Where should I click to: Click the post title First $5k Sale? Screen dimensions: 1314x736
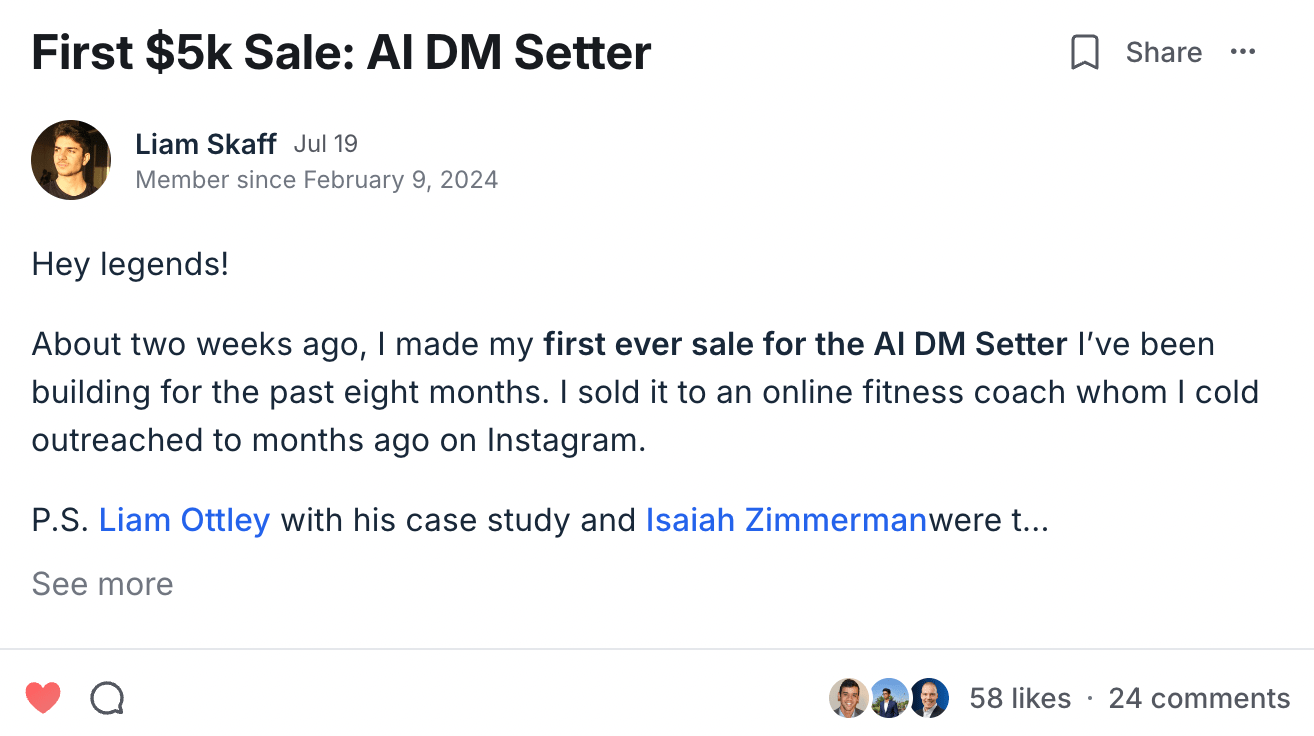341,52
